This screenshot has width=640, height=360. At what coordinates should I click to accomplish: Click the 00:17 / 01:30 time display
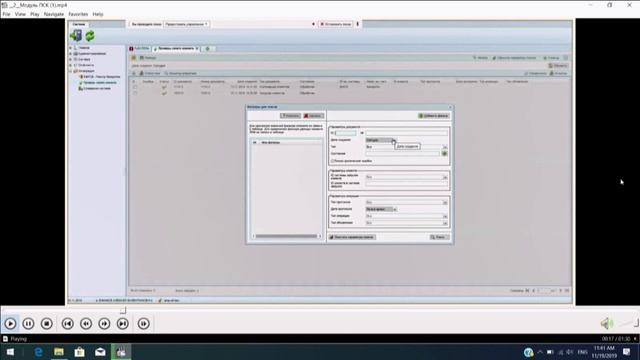[616, 339]
